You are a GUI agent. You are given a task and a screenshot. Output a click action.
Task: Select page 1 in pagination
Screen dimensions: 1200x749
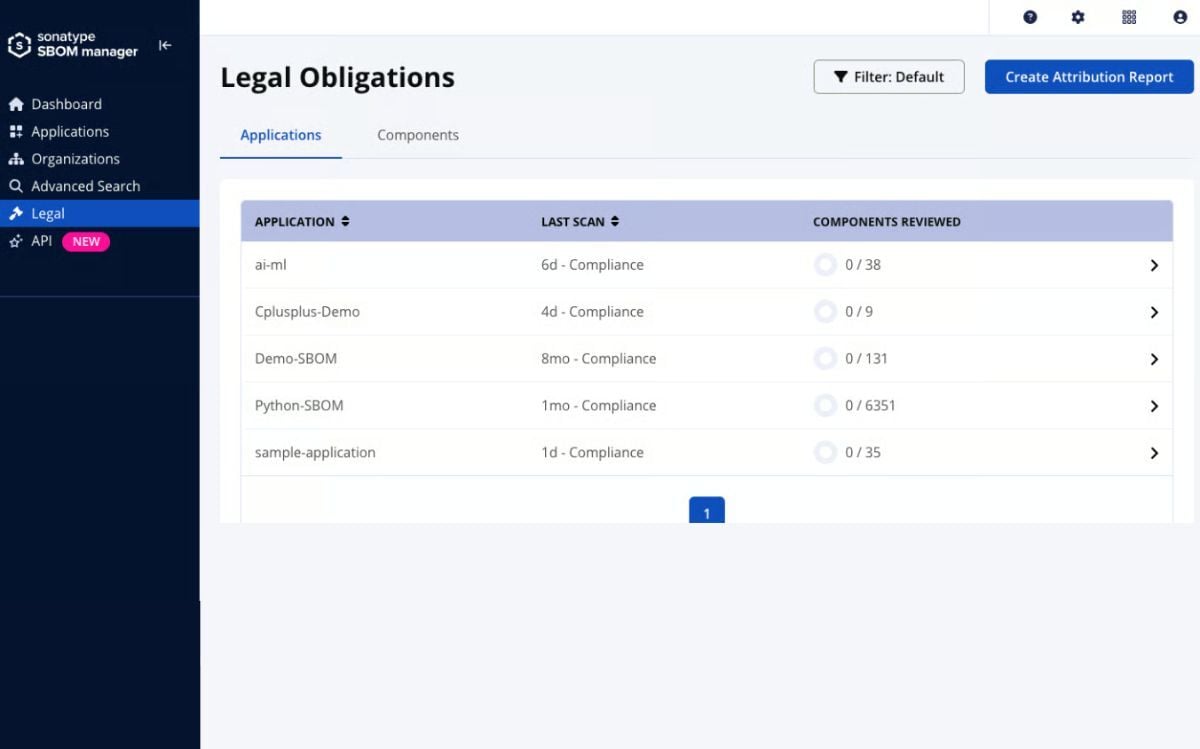[x=707, y=512]
